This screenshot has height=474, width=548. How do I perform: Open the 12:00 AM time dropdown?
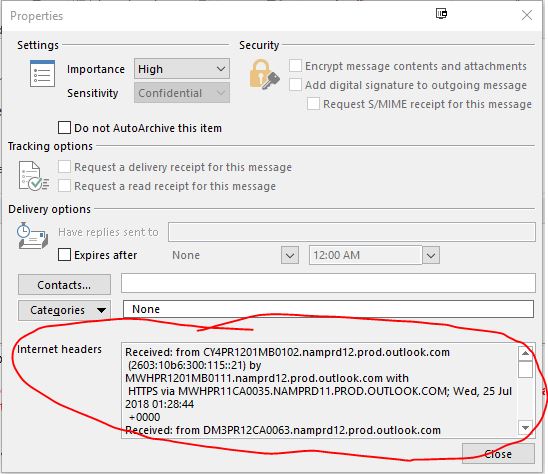coord(431,255)
